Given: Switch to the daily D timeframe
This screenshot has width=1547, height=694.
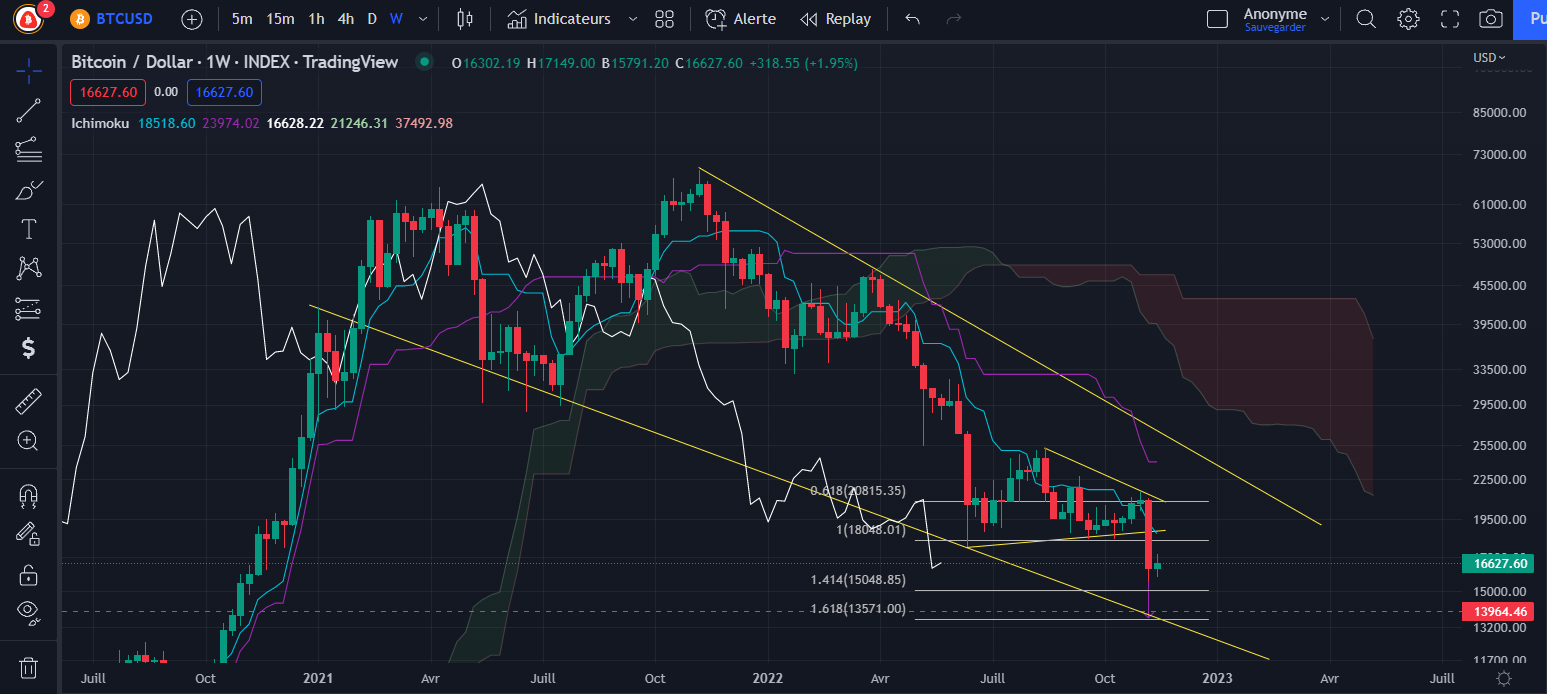Looking at the screenshot, I should pos(371,18).
